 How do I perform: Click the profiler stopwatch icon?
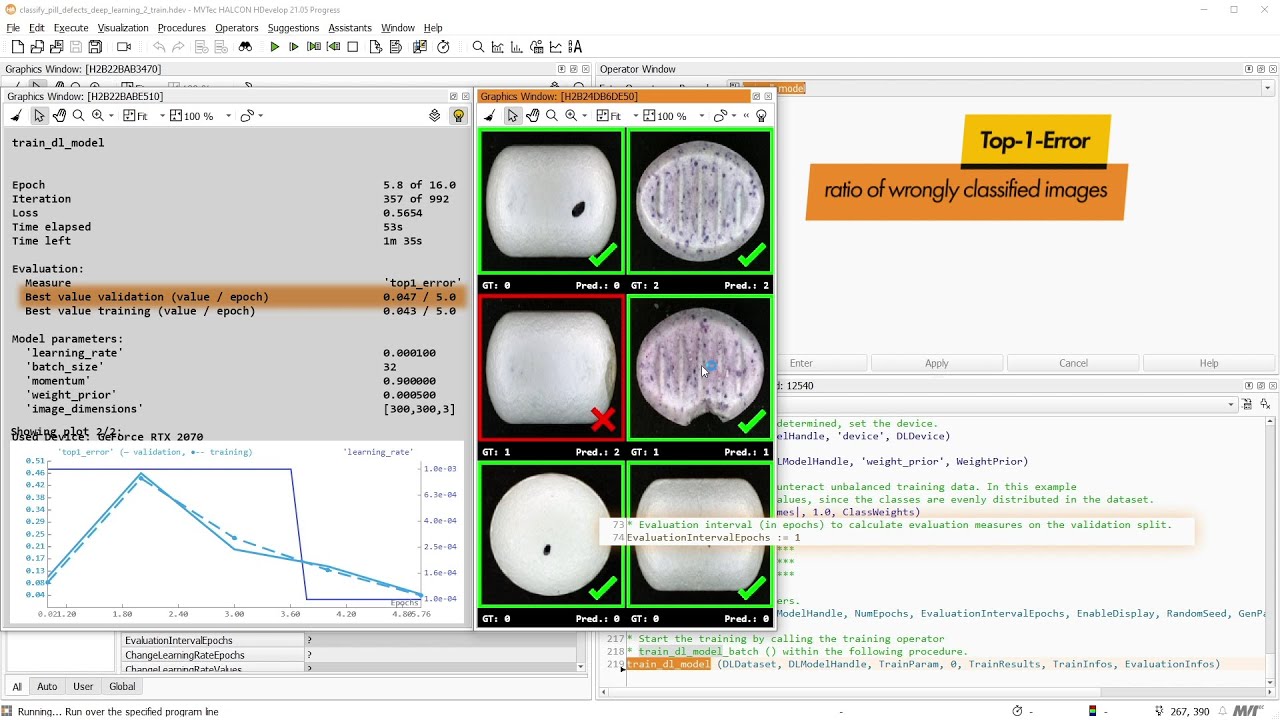pyautogui.click(x=444, y=47)
